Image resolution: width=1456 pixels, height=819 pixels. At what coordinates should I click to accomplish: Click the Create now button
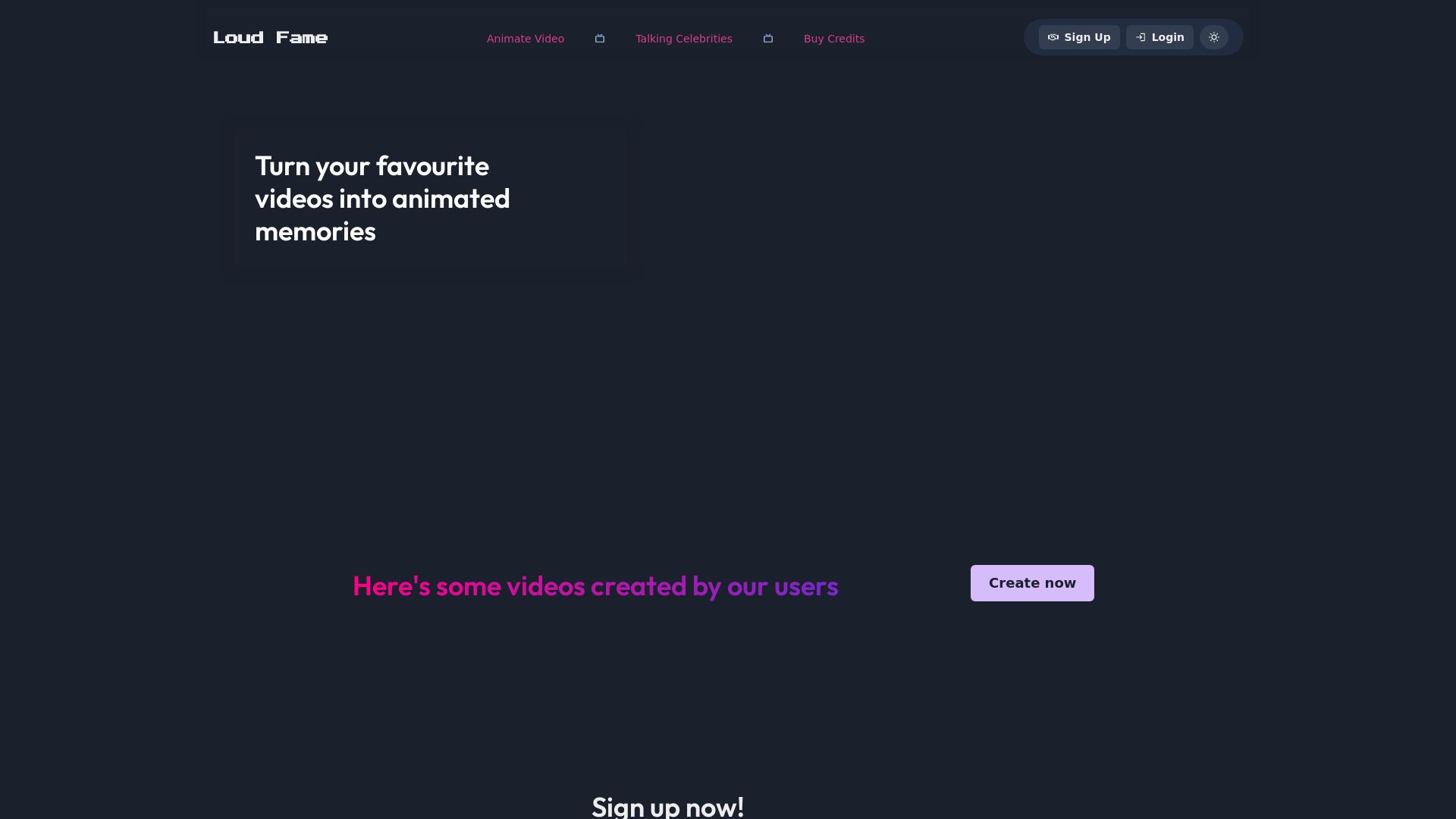(x=1032, y=583)
